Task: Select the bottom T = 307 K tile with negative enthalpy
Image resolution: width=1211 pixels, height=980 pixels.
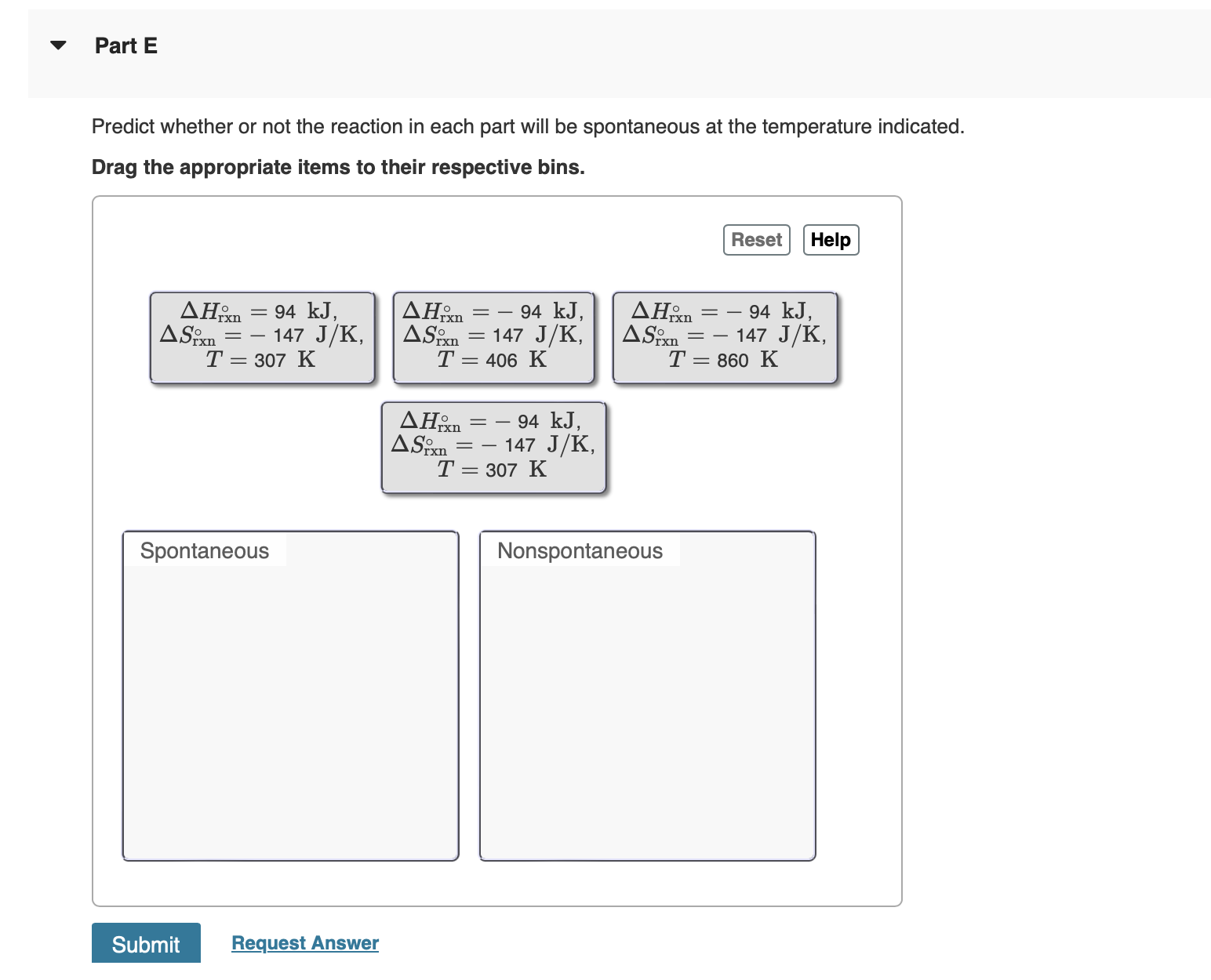Action: coord(493,445)
